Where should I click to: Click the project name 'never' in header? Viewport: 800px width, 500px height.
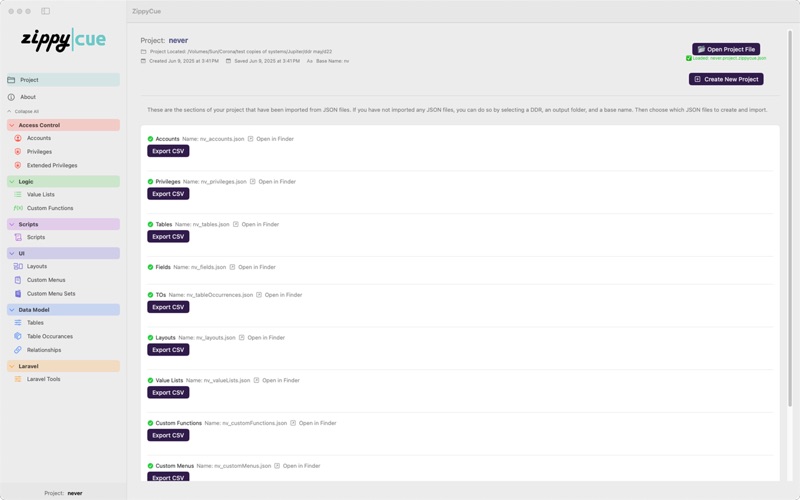click(178, 40)
